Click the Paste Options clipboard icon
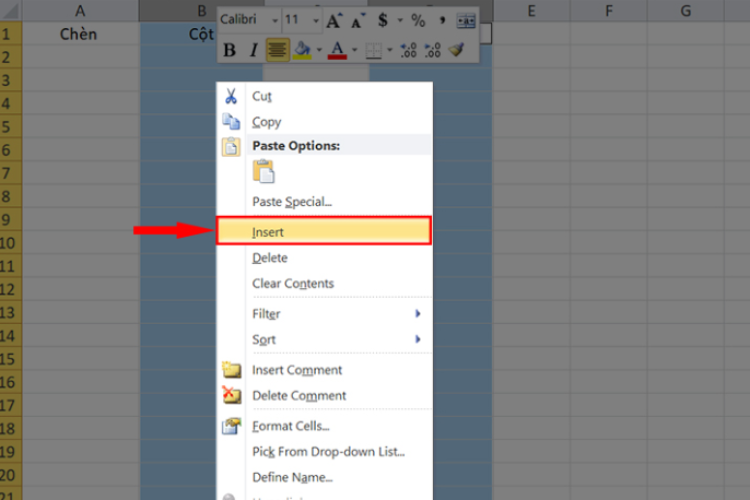The height and width of the screenshot is (500, 750). (x=231, y=147)
